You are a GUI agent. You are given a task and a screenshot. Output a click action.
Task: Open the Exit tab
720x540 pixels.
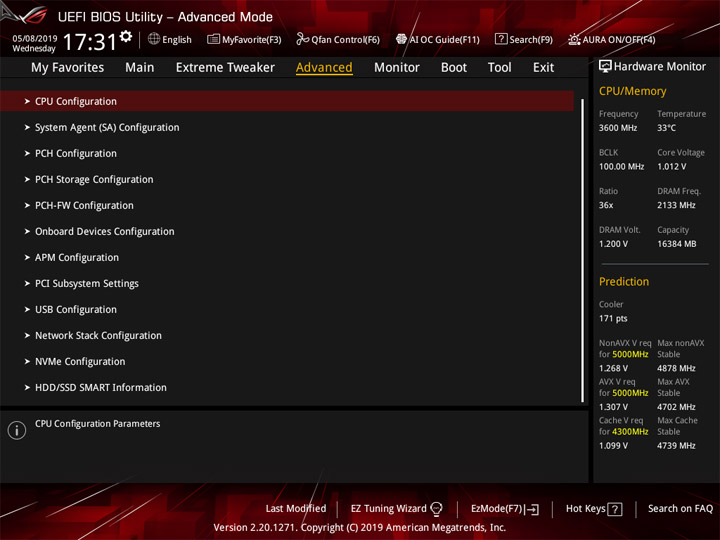543,68
